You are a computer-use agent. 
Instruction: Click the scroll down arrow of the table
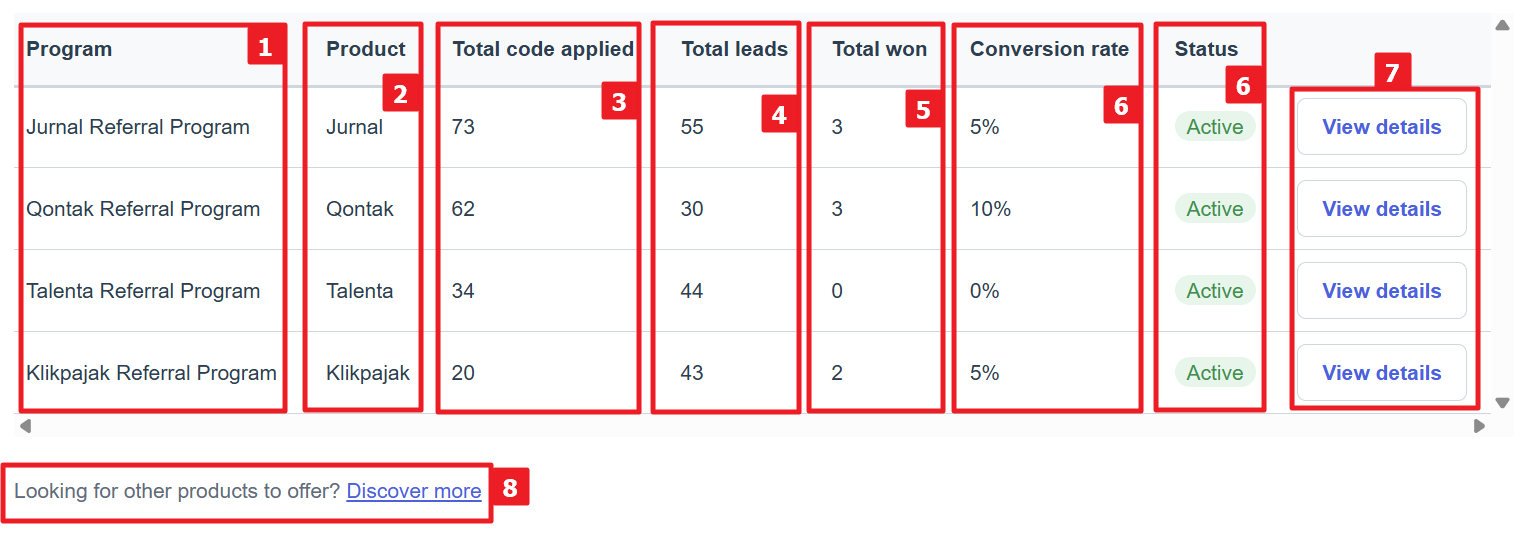[x=1502, y=403]
